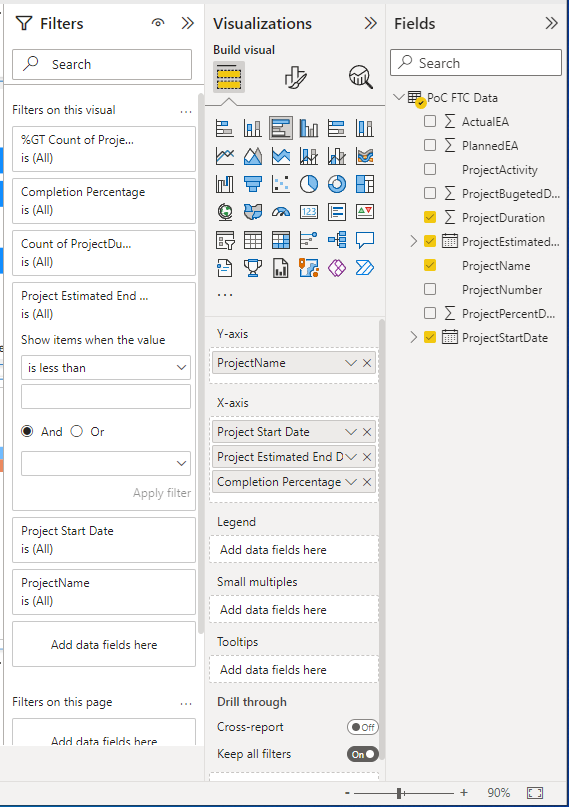Select the stacked area chart visual
The image size is (569, 807).
coord(281,156)
